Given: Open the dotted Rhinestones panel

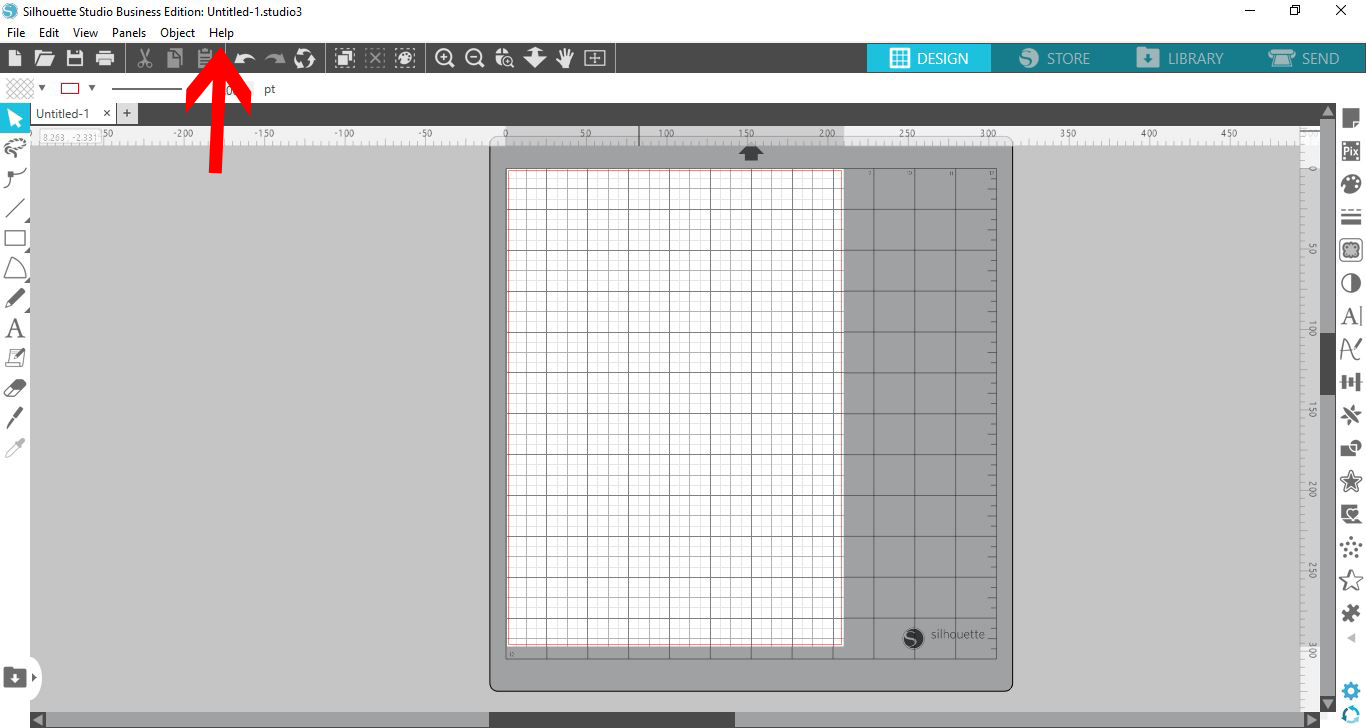Looking at the screenshot, I should coord(1351,547).
